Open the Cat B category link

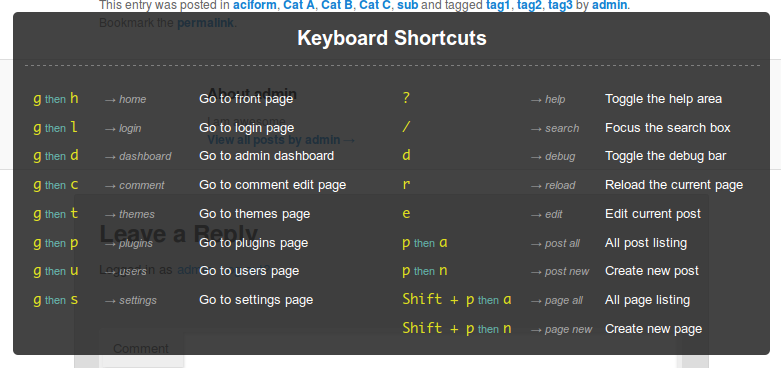click(x=337, y=5)
